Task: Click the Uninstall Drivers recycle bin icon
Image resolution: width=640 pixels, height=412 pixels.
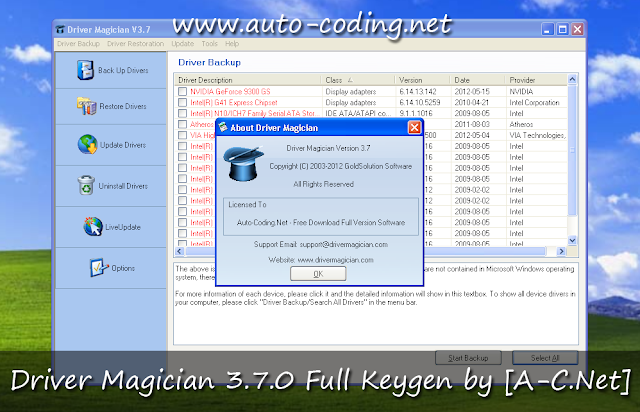Action: (x=86, y=185)
